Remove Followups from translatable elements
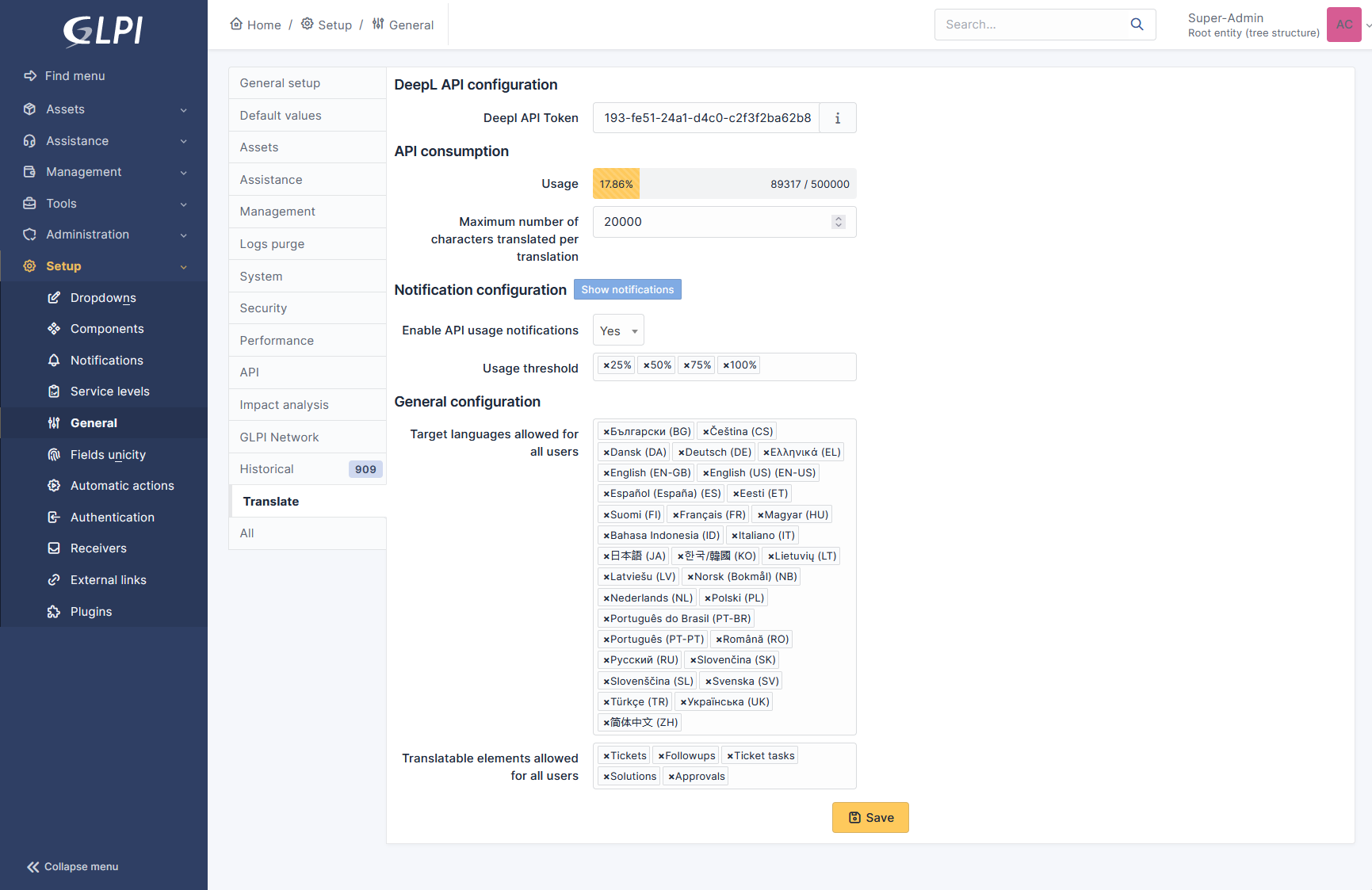This screenshot has height=890, width=1372. pos(661,756)
